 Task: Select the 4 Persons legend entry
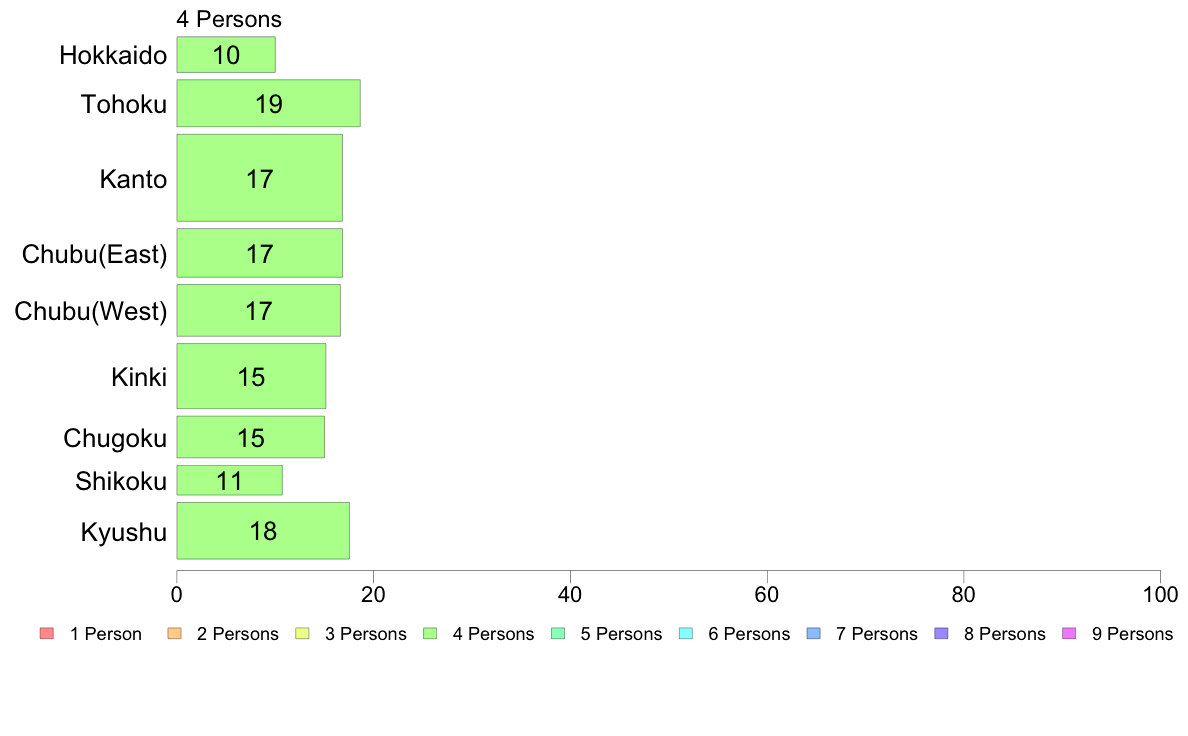click(x=479, y=634)
